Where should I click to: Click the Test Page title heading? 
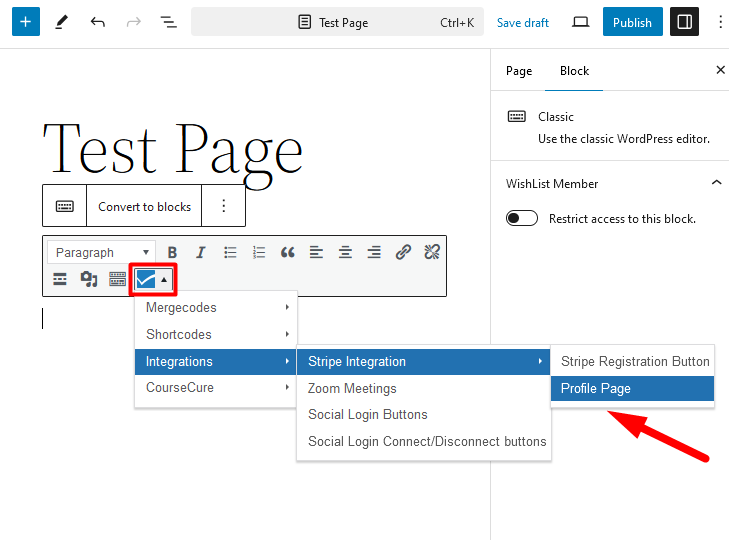point(172,148)
